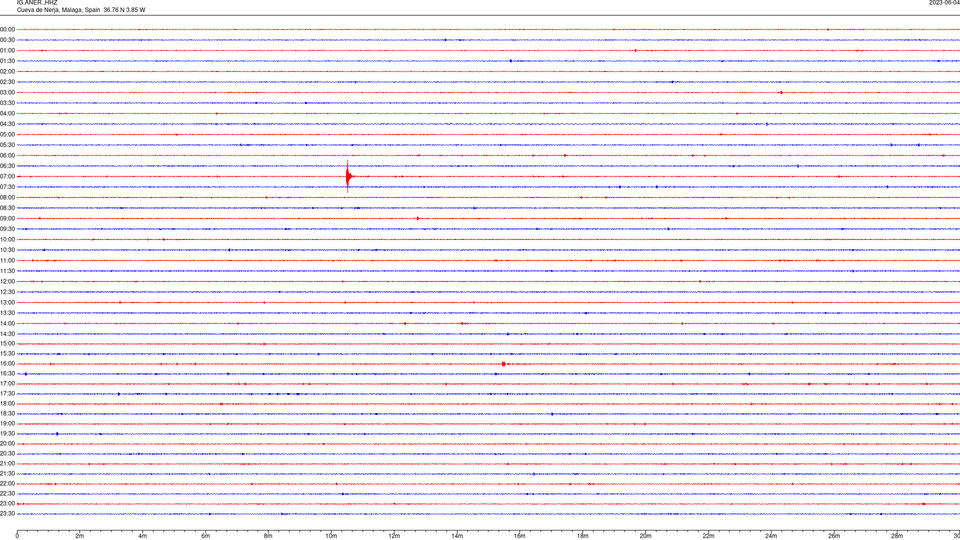This screenshot has height=540, width=960.
Task: Click the '26m' tick label on the bottom axis
Action: tap(834, 536)
